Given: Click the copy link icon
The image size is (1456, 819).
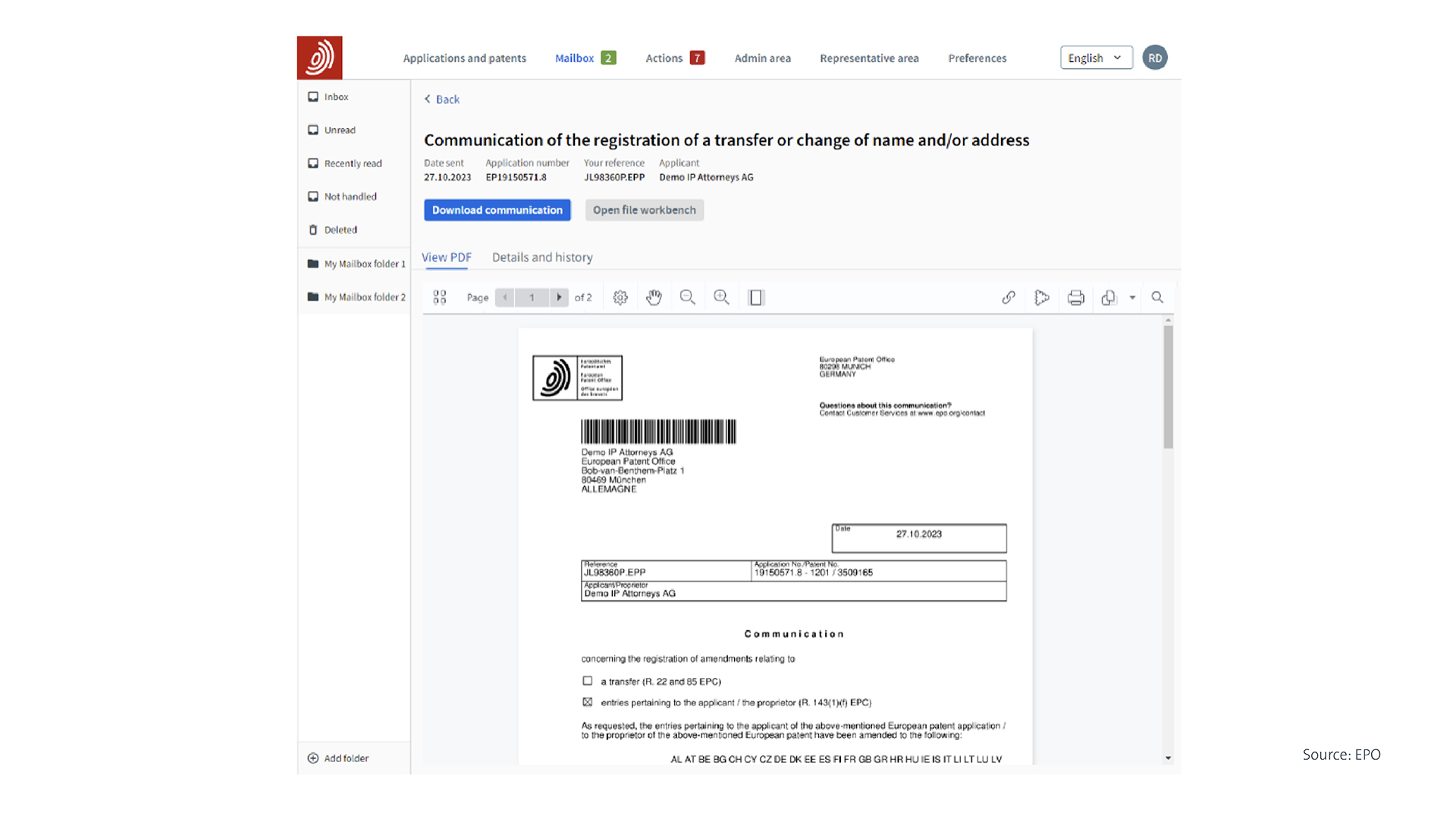Looking at the screenshot, I should tap(1009, 297).
